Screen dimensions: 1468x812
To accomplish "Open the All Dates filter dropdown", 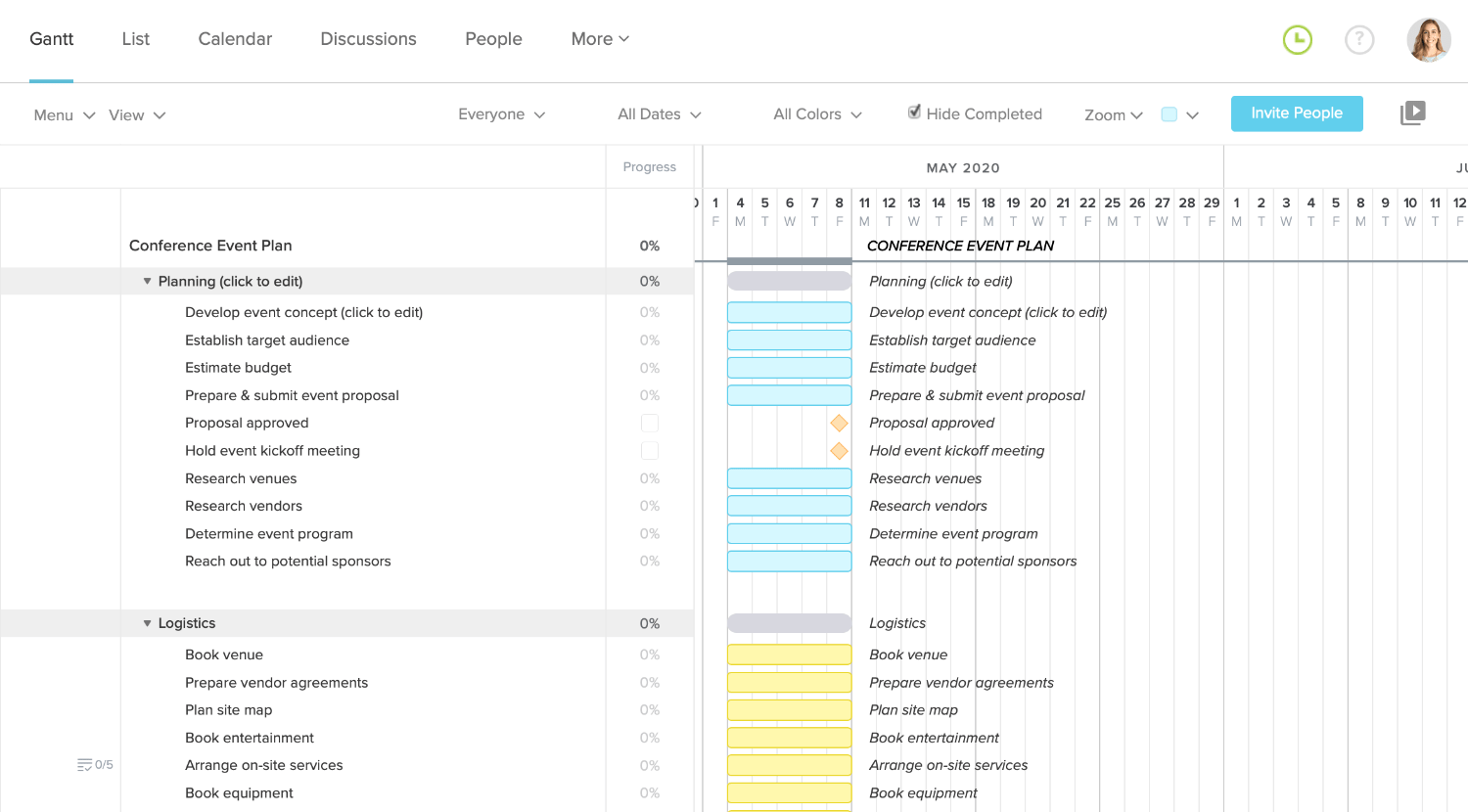I will tap(659, 113).
